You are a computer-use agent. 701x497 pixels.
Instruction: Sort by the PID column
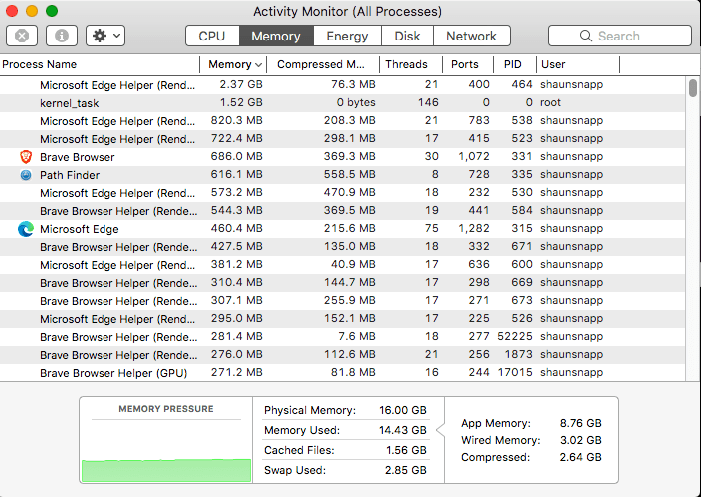point(515,64)
